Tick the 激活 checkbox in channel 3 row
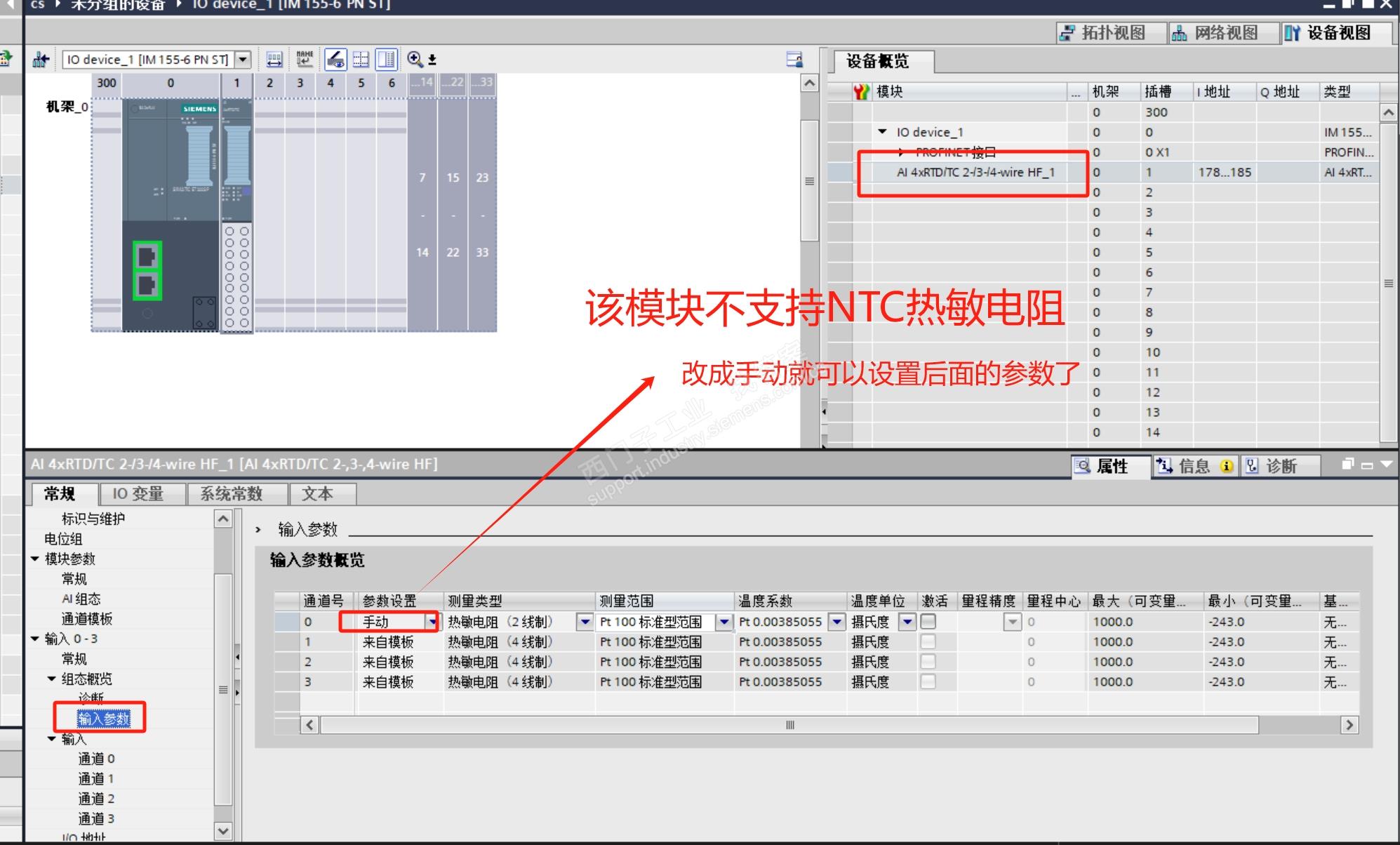 click(x=928, y=681)
